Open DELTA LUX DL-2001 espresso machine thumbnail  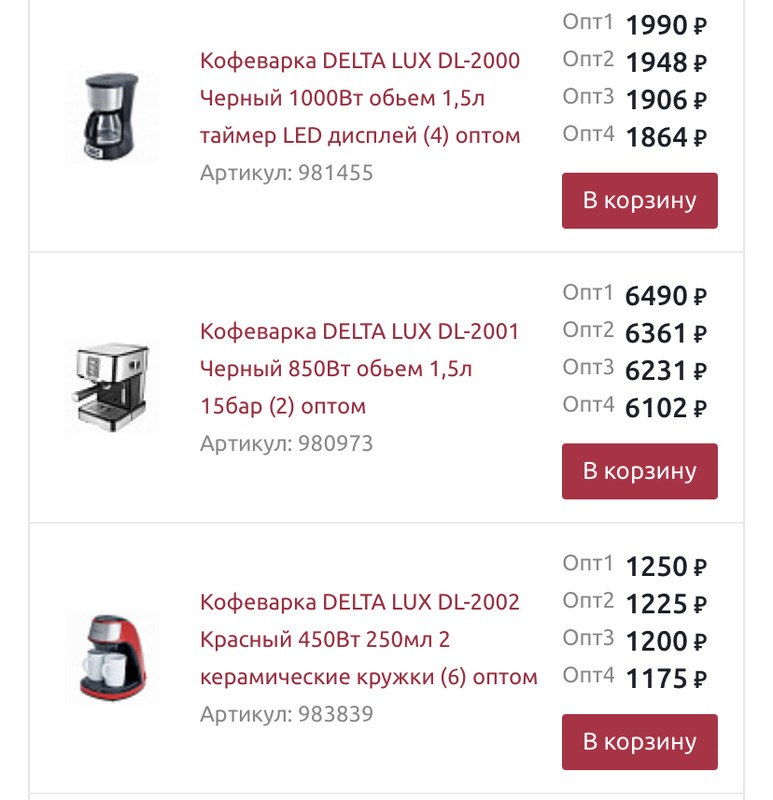[x=112, y=387]
